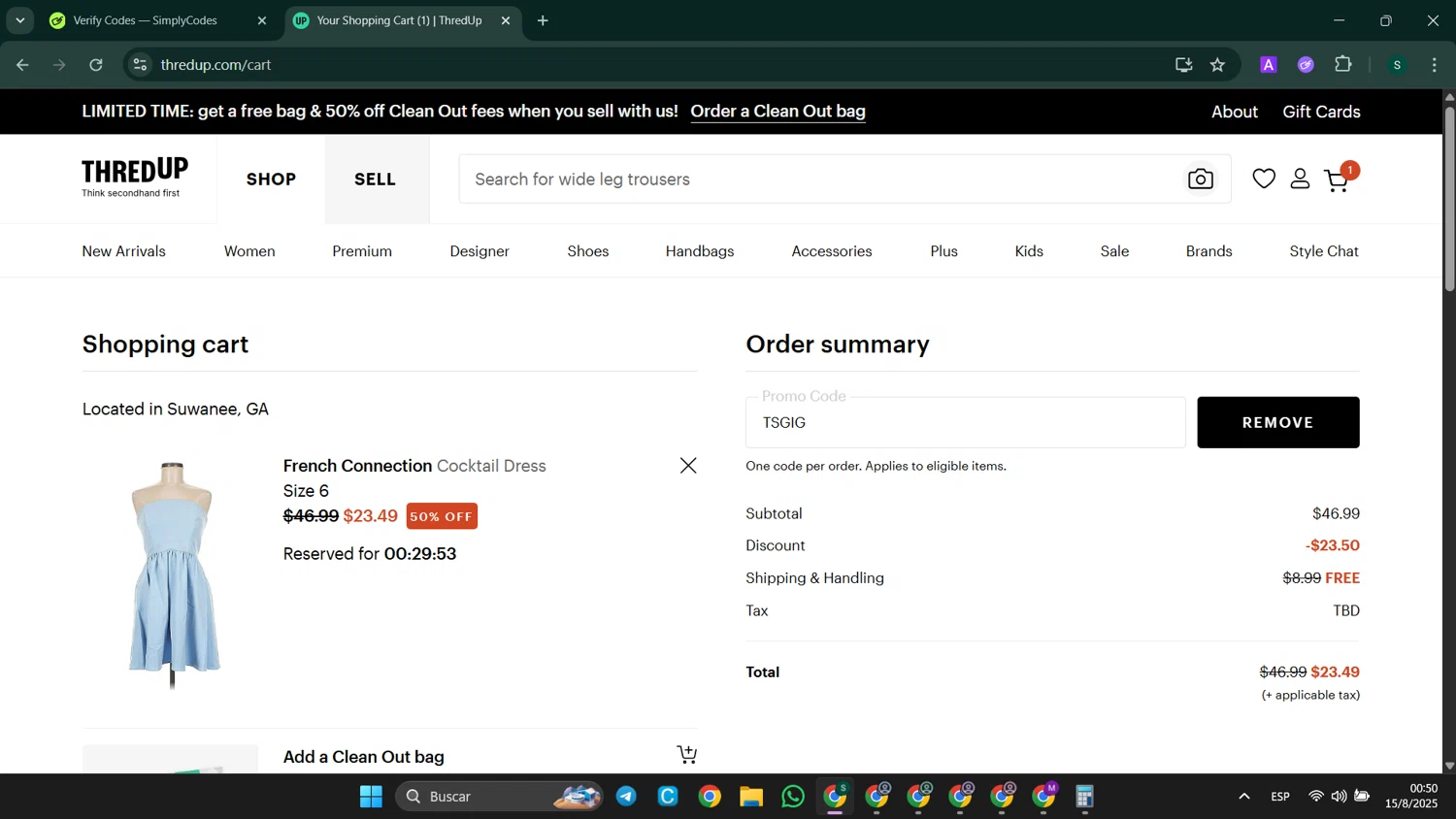1456x819 pixels.
Task: Open Windows Start menu
Action: 371,797
